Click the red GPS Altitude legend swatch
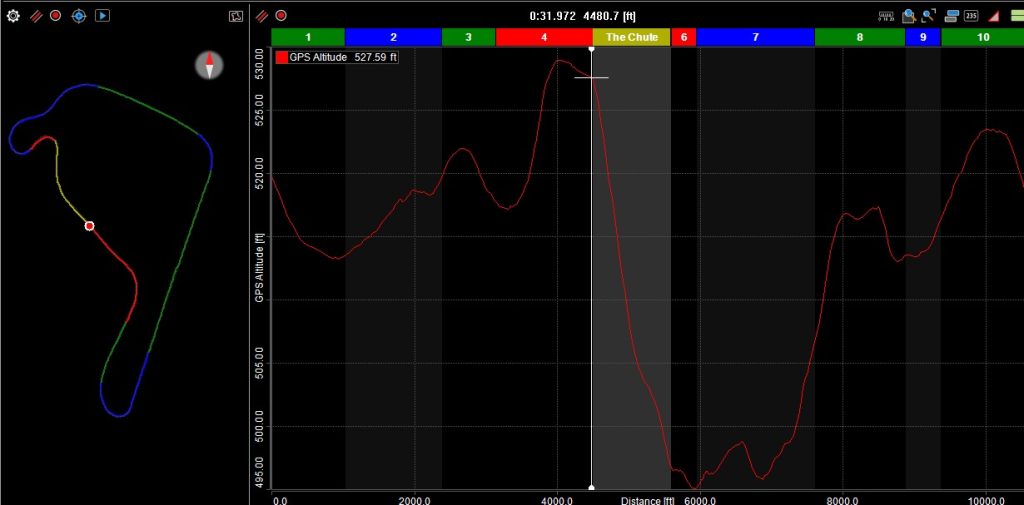Screen dimensions: 1024x505 tap(282, 58)
